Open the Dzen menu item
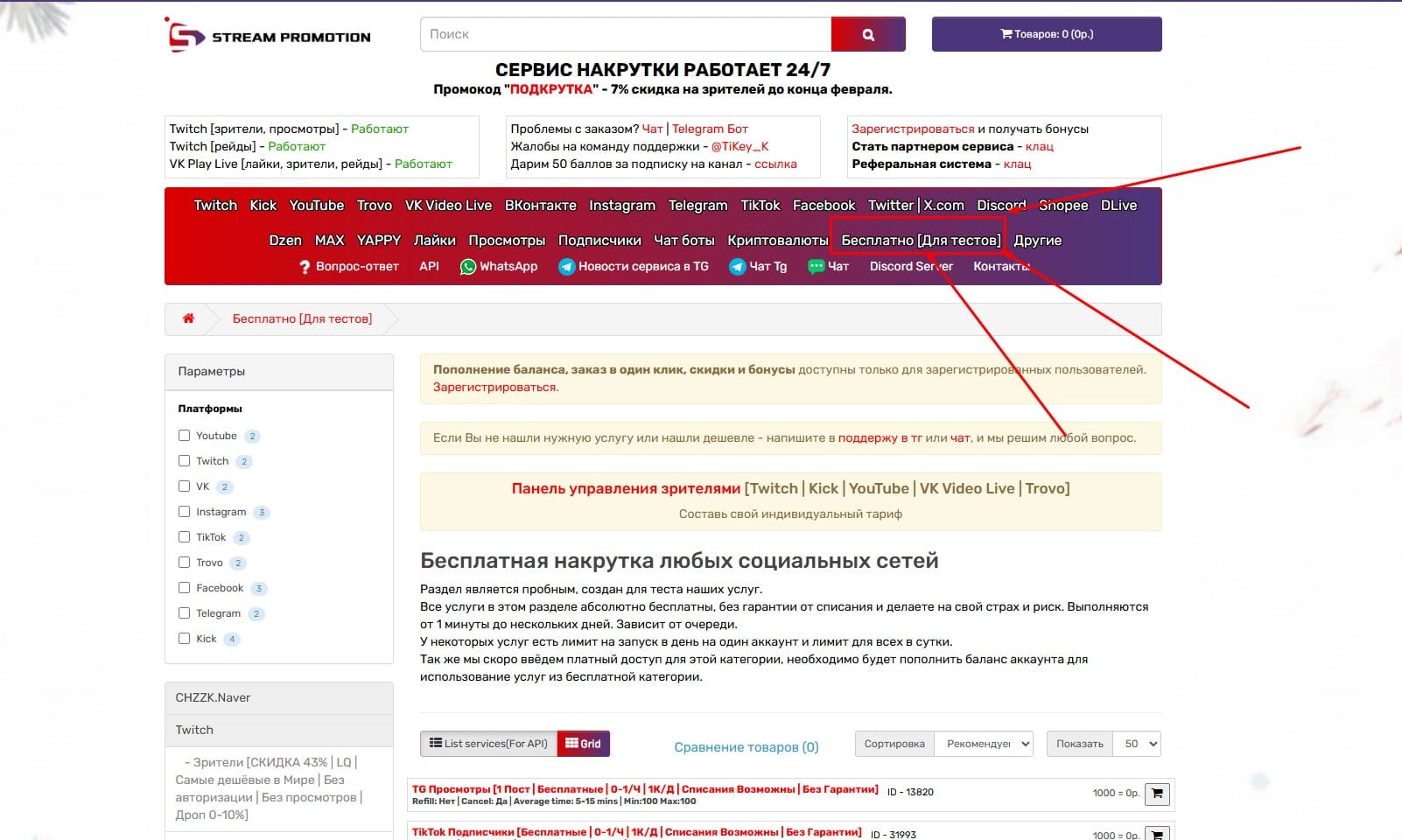Viewport: 1402px width, 840px height. pyautogui.click(x=285, y=240)
